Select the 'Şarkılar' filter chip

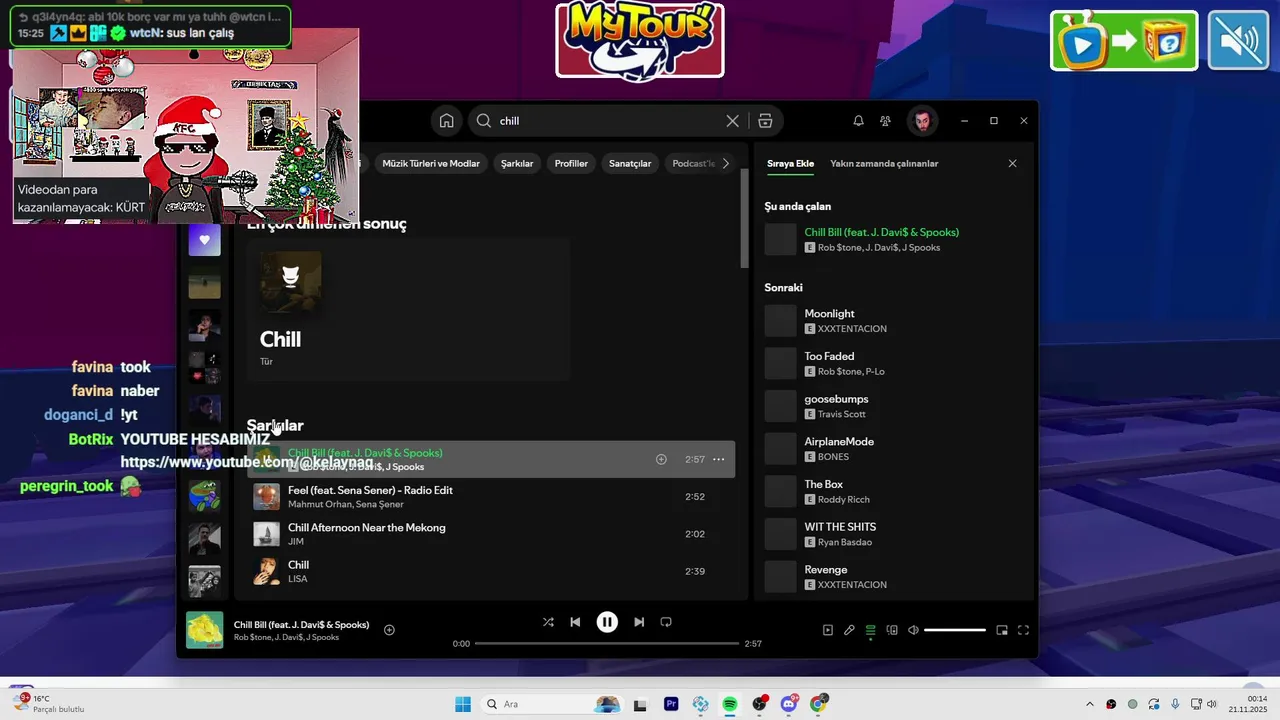[x=517, y=163]
